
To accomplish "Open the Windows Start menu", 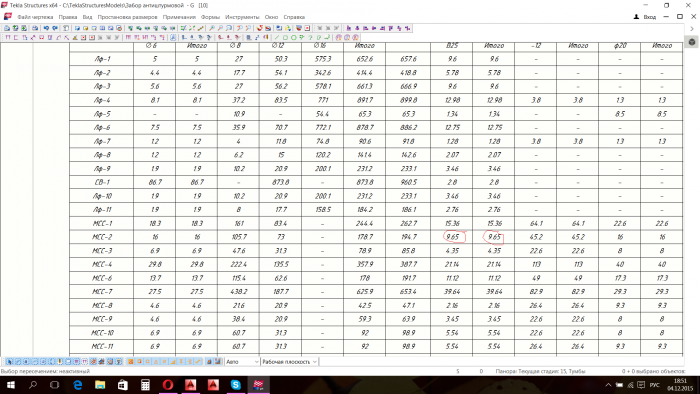I will pyautogui.click(x=11, y=385).
